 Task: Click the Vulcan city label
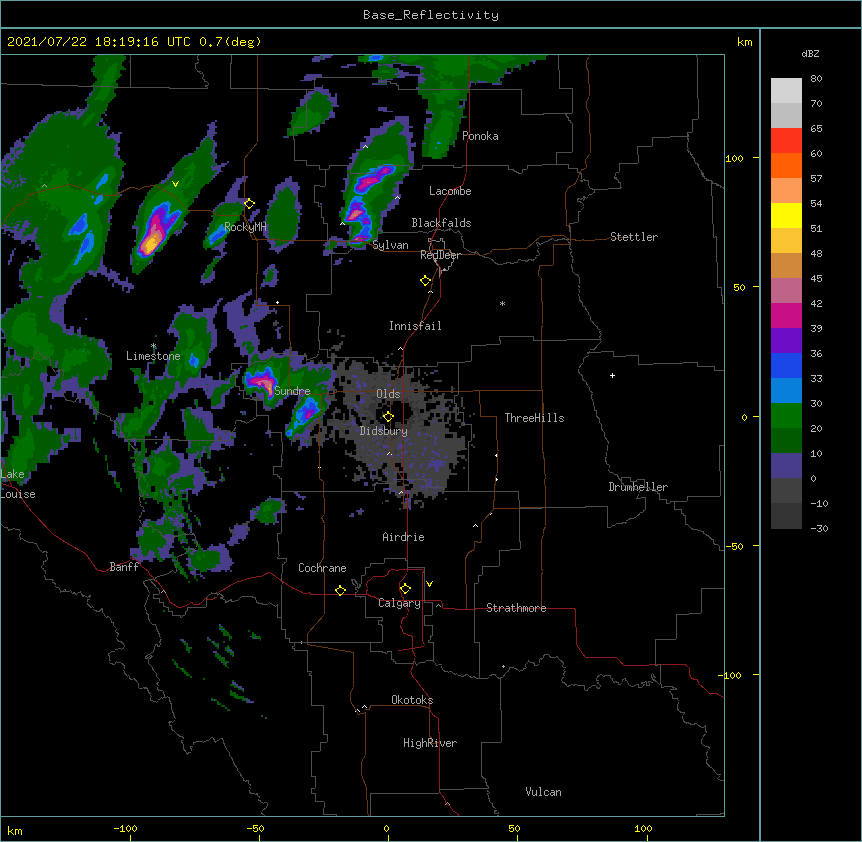(543, 792)
